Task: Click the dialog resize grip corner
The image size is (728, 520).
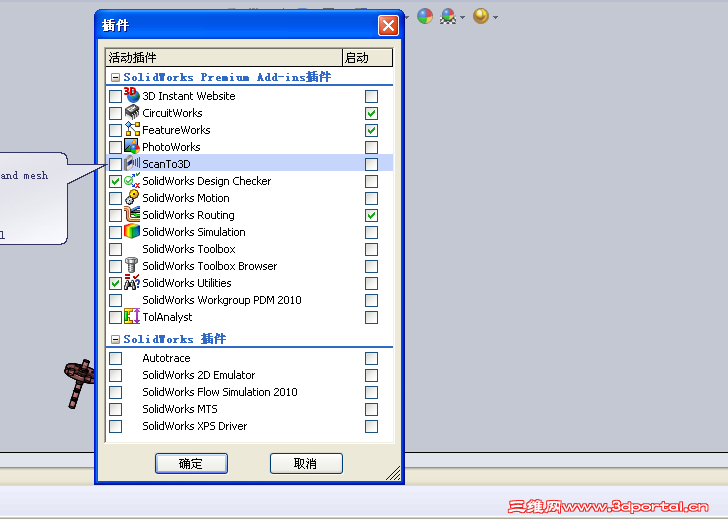Action: 394,474
